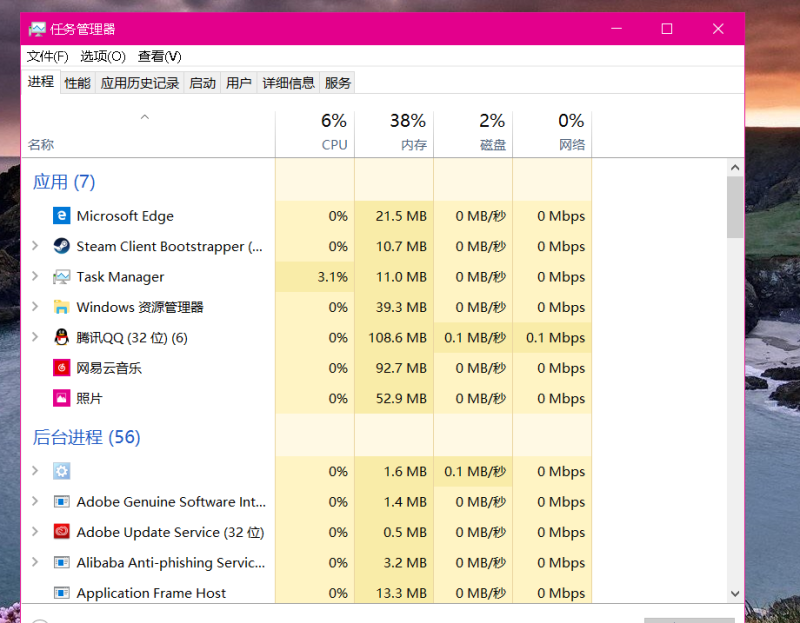Open the 选项(O) menu
800x623 pixels.
click(103, 56)
